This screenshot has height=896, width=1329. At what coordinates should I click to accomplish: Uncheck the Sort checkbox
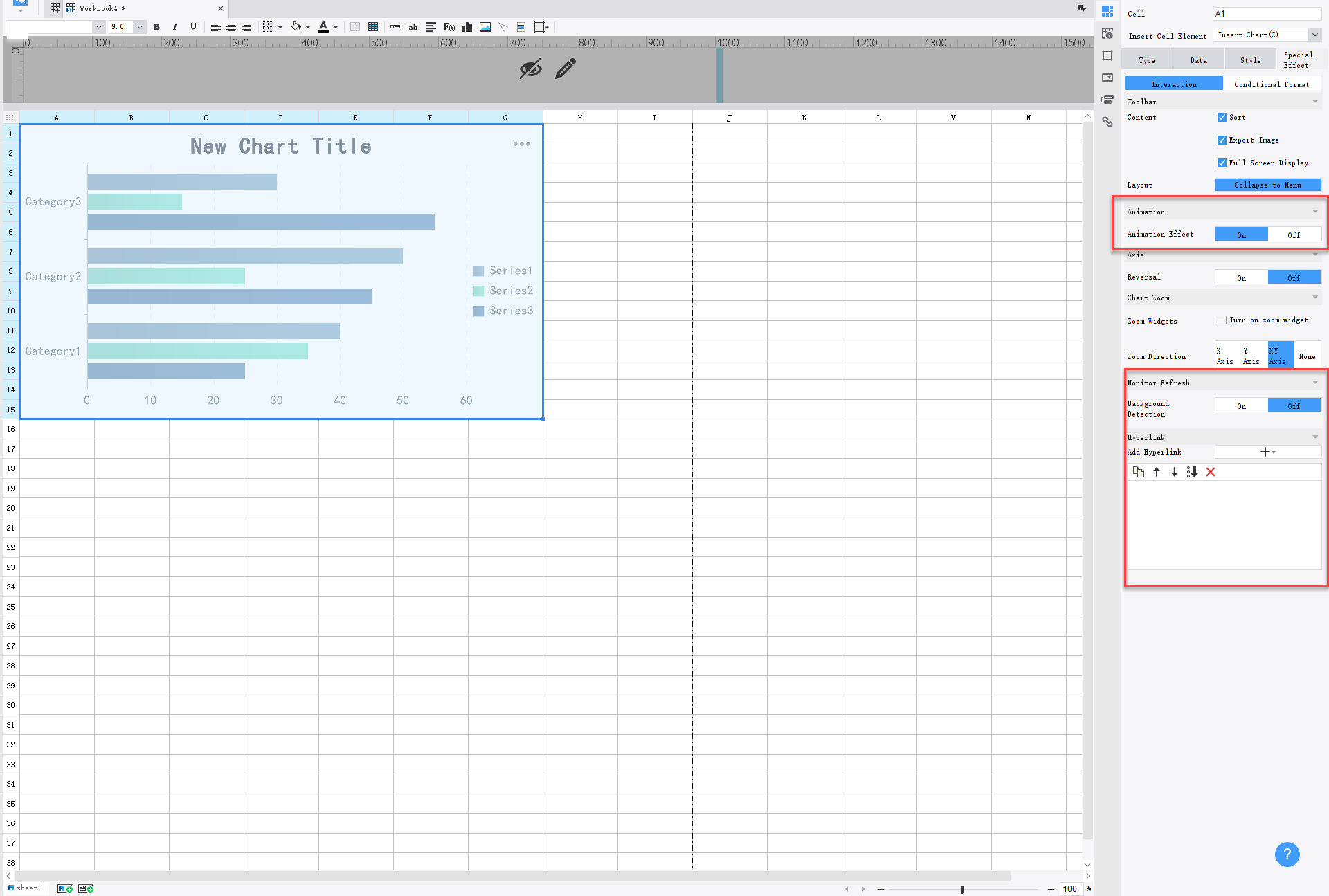(1222, 118)
